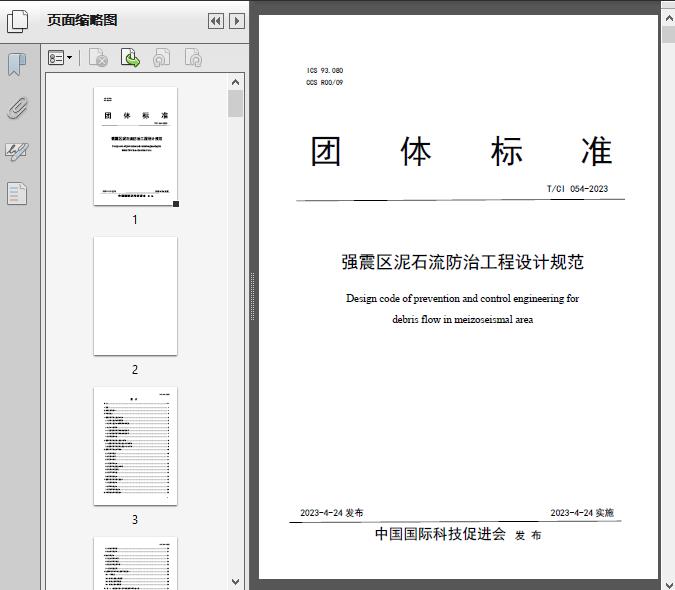675x590 pixels.
Task: Open the Bookmarks panel icon
Action: point(17,65)
